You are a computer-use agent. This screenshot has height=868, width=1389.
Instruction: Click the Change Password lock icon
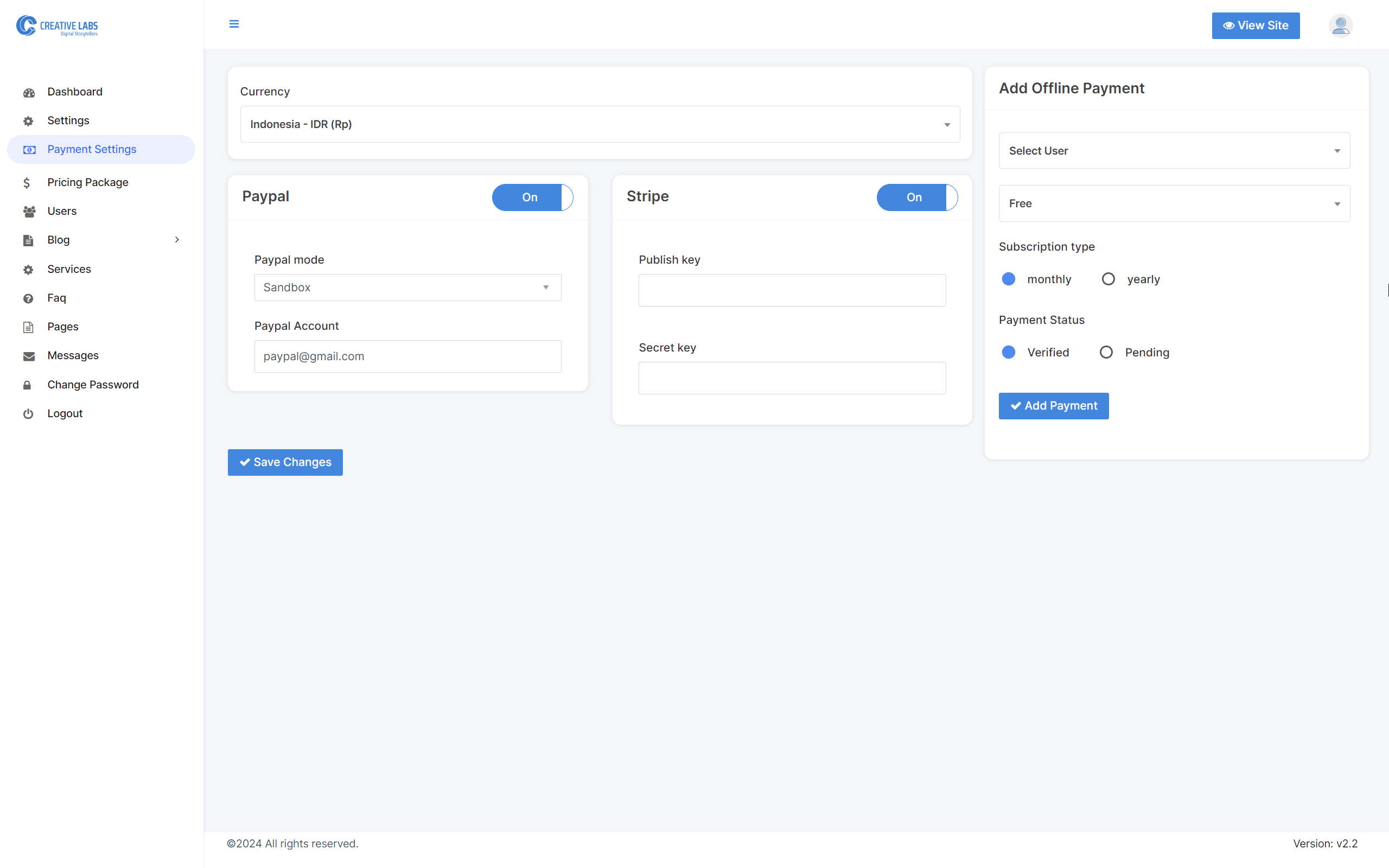pyautogui.click(x=27, y=384)
